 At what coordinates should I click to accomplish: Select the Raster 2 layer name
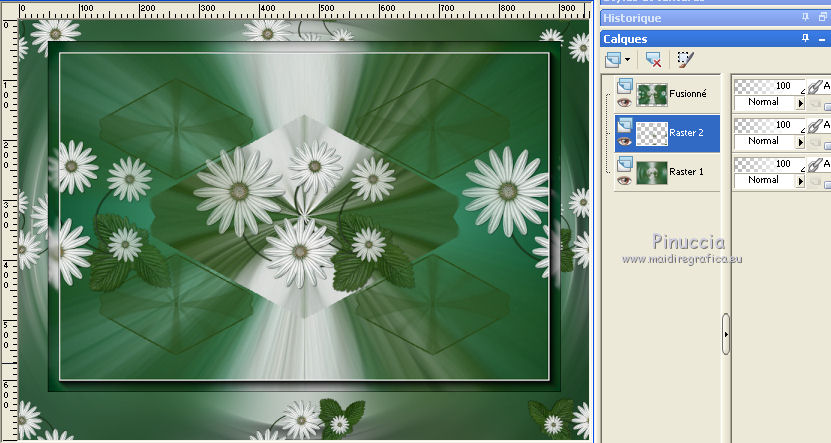tap(686, 133)
